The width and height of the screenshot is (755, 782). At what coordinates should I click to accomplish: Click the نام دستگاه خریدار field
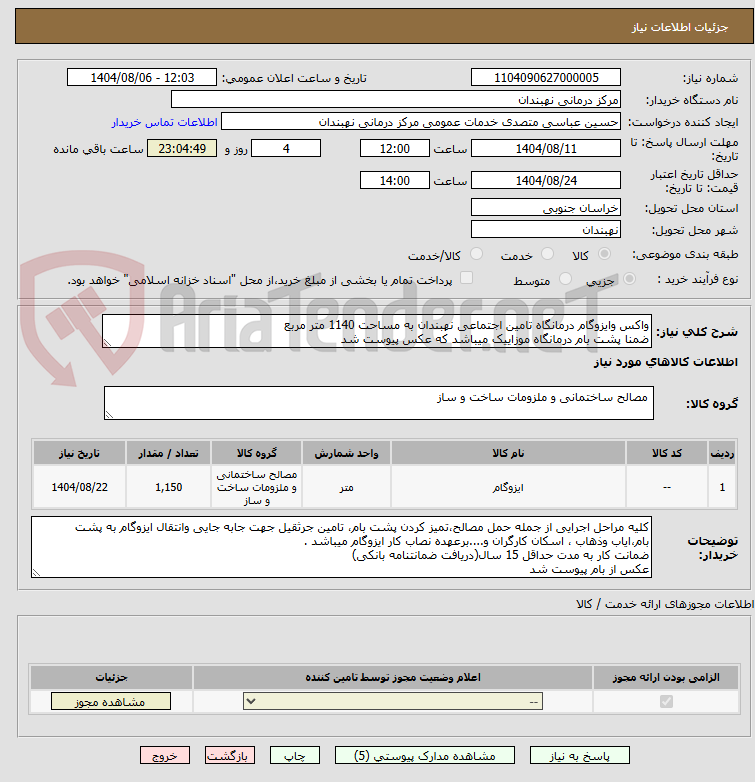coord(396,100)
